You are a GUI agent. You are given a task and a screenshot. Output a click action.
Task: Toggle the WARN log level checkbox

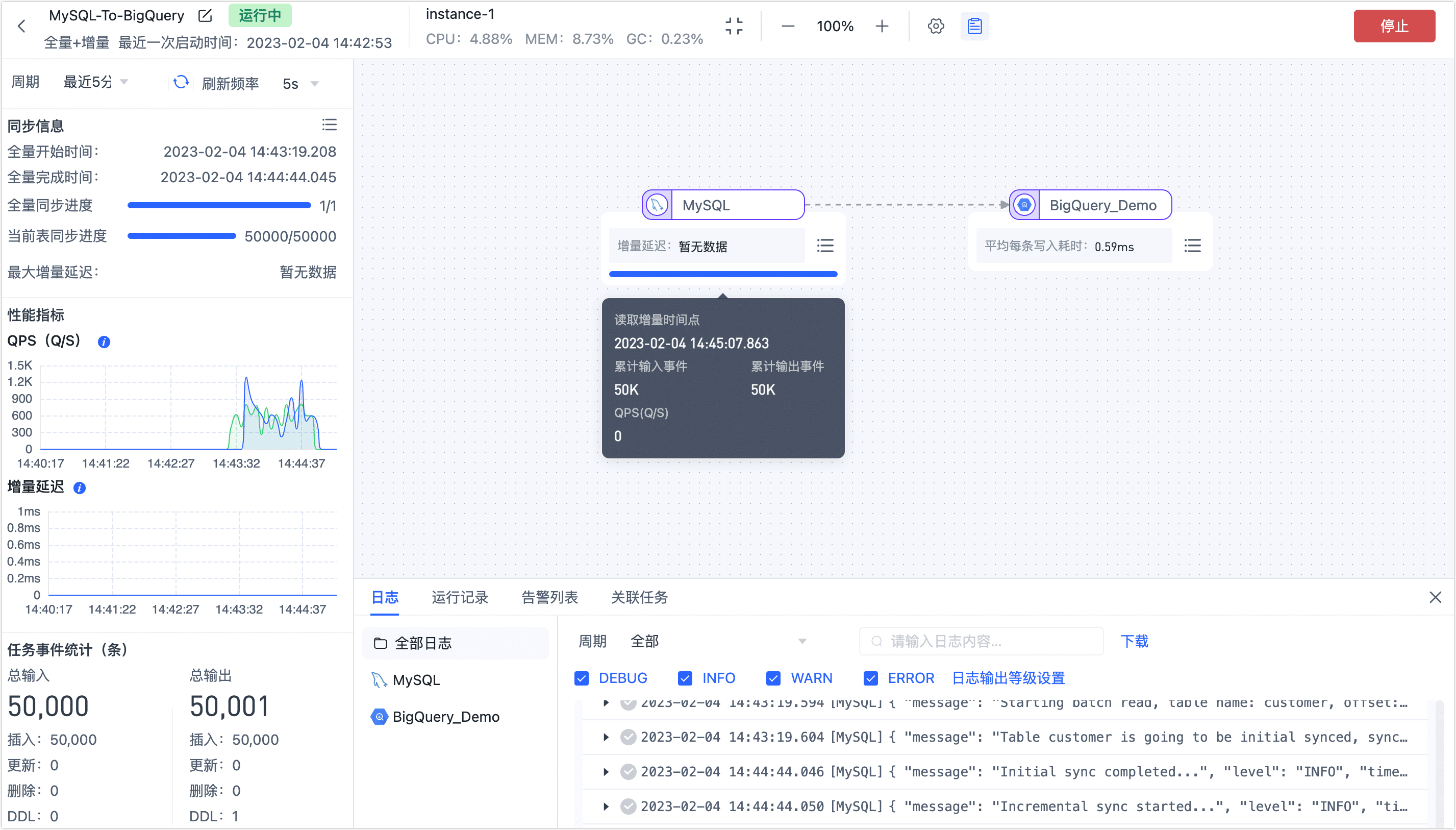point(773,678)
